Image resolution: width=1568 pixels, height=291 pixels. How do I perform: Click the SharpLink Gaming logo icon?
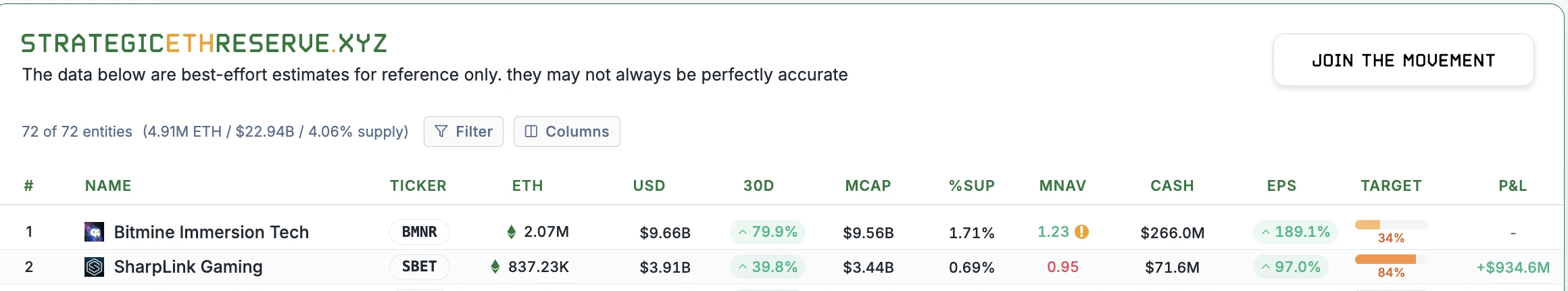tap(94, 267)
